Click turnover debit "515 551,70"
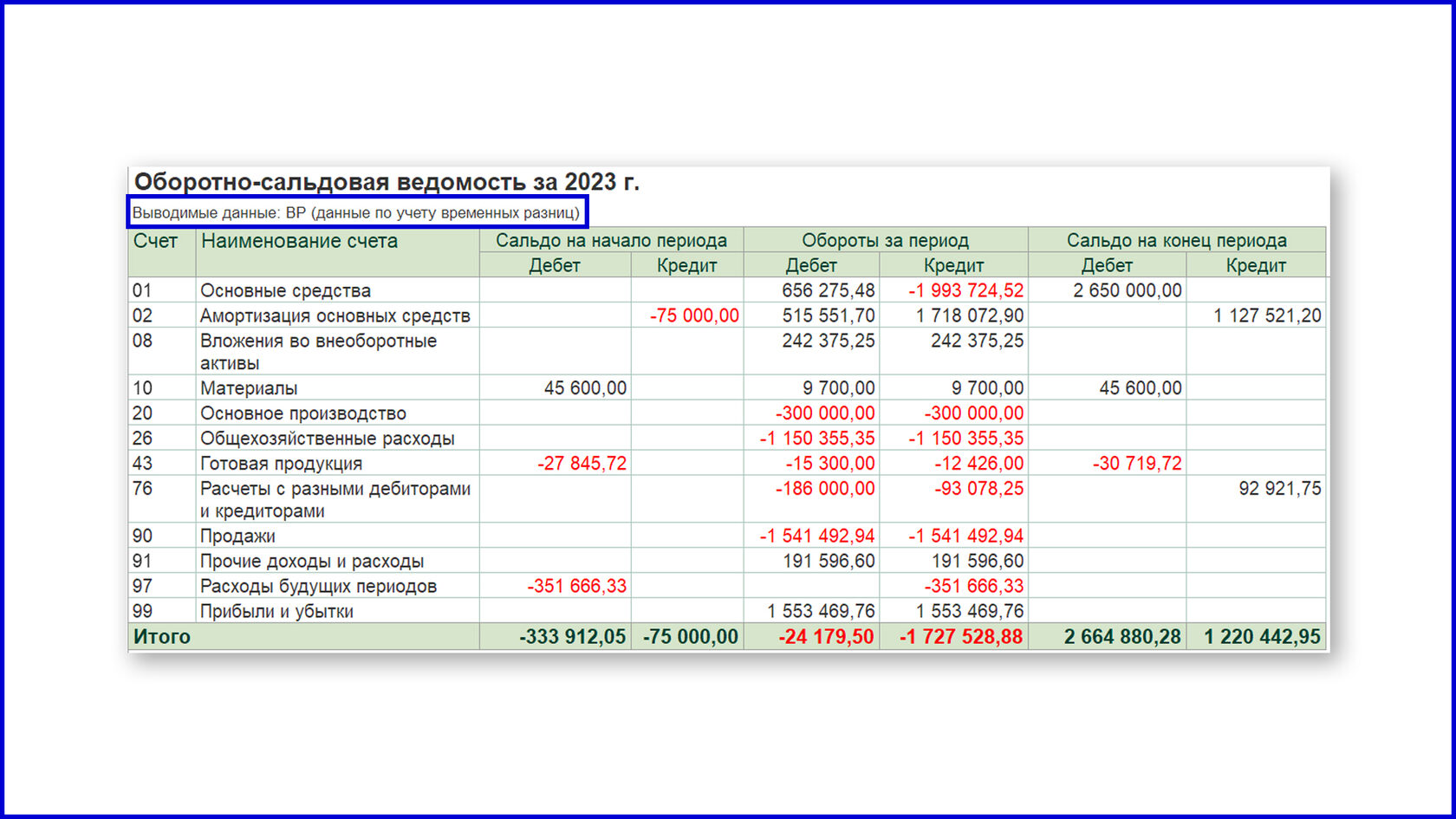 (x=828, y=315)
